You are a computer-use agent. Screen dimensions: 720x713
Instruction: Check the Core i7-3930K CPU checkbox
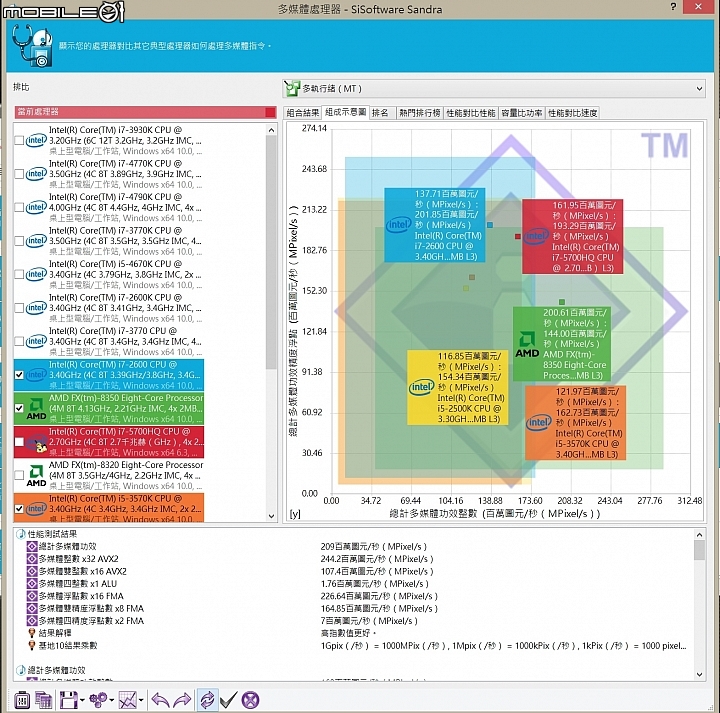pos(19,140)
